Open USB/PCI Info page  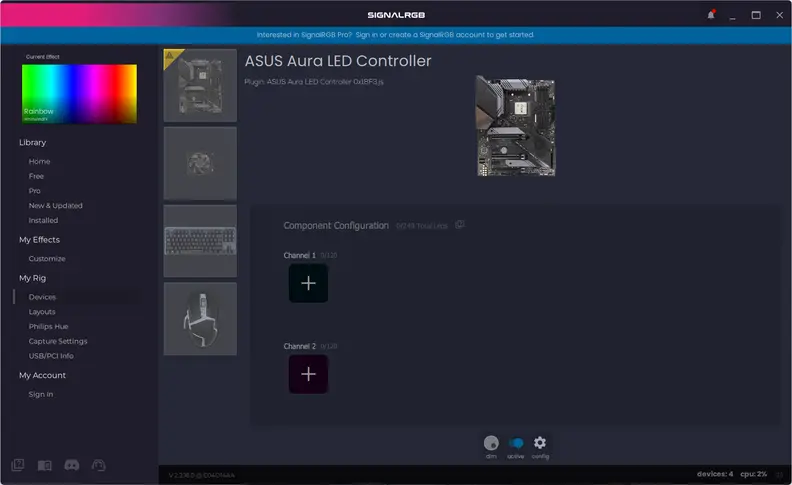51,356
